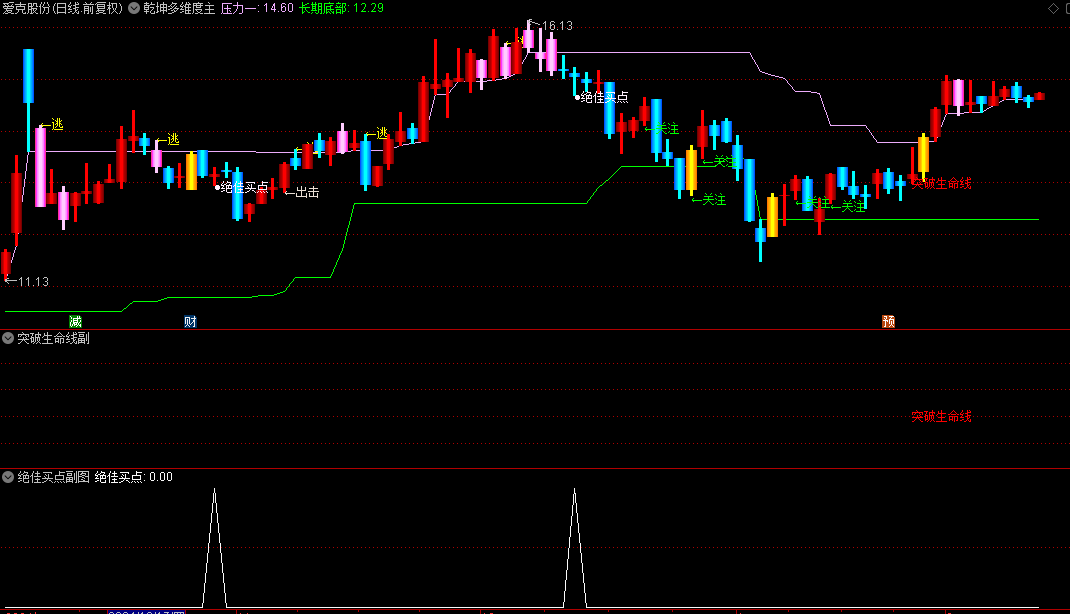The image size is (1070, 614).
Task: Open the dropdown arrow beside 爱克股份 title
Action: pyautogui.click(x=134, y=8)
